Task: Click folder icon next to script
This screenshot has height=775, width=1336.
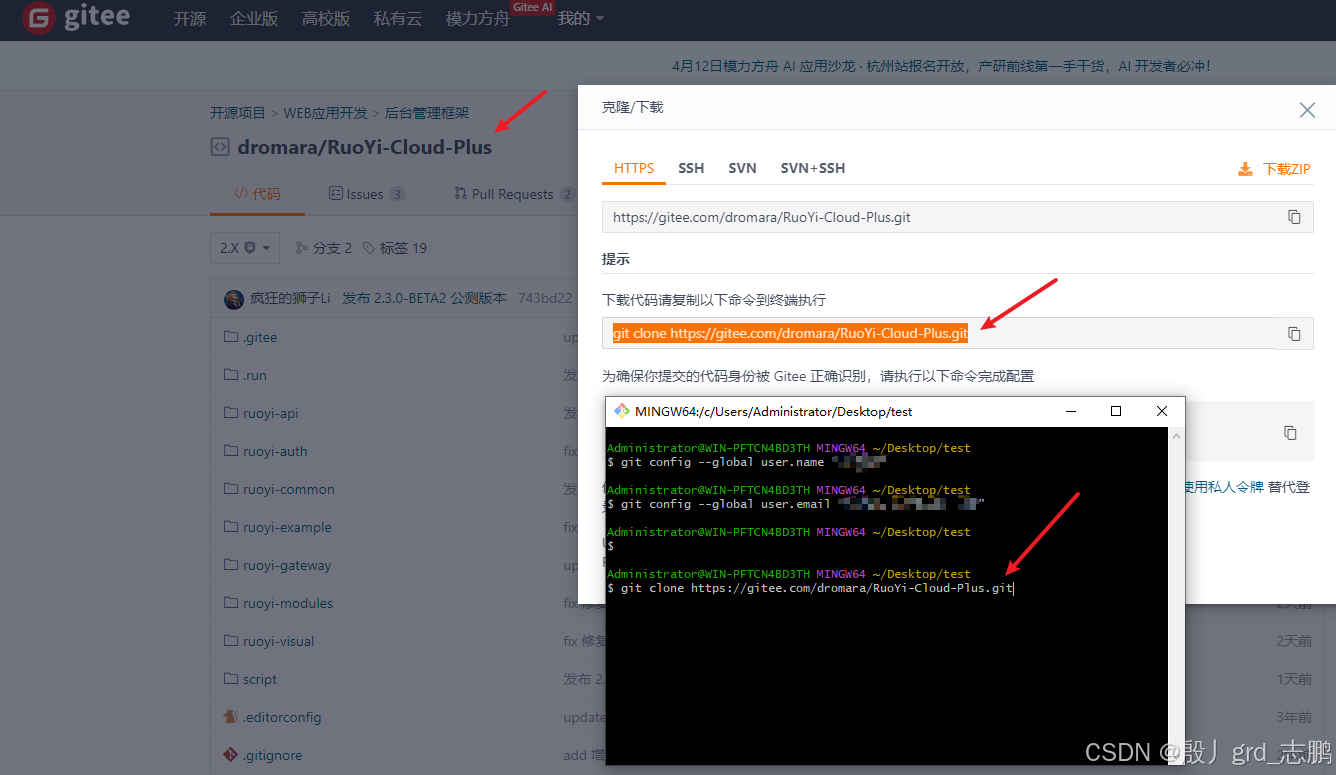Action: (x=231, y=679)
